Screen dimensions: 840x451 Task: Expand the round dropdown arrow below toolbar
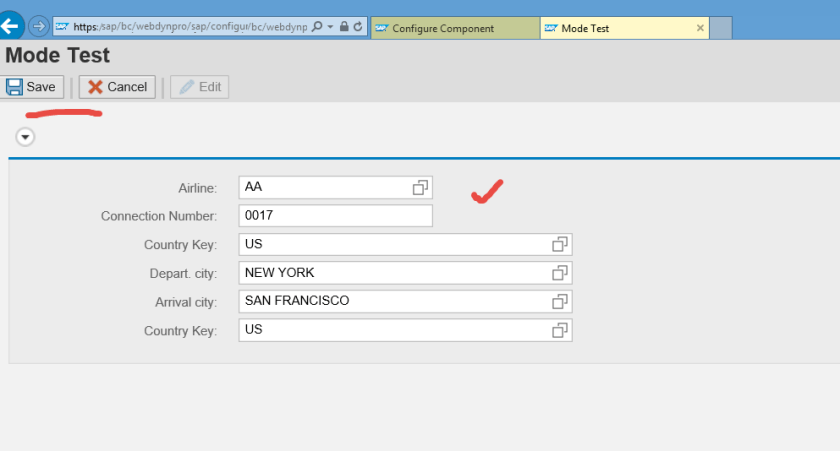pos(25,137)
